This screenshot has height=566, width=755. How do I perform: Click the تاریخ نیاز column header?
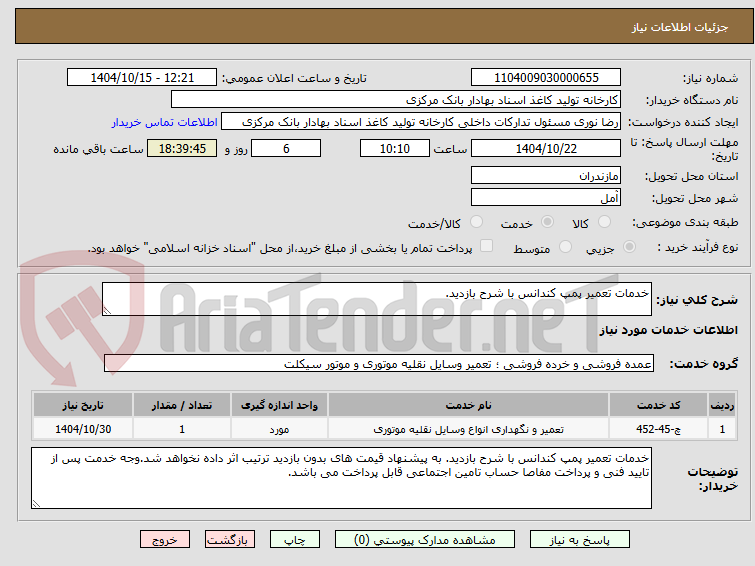pyautogui.click(x=83, y=405)
